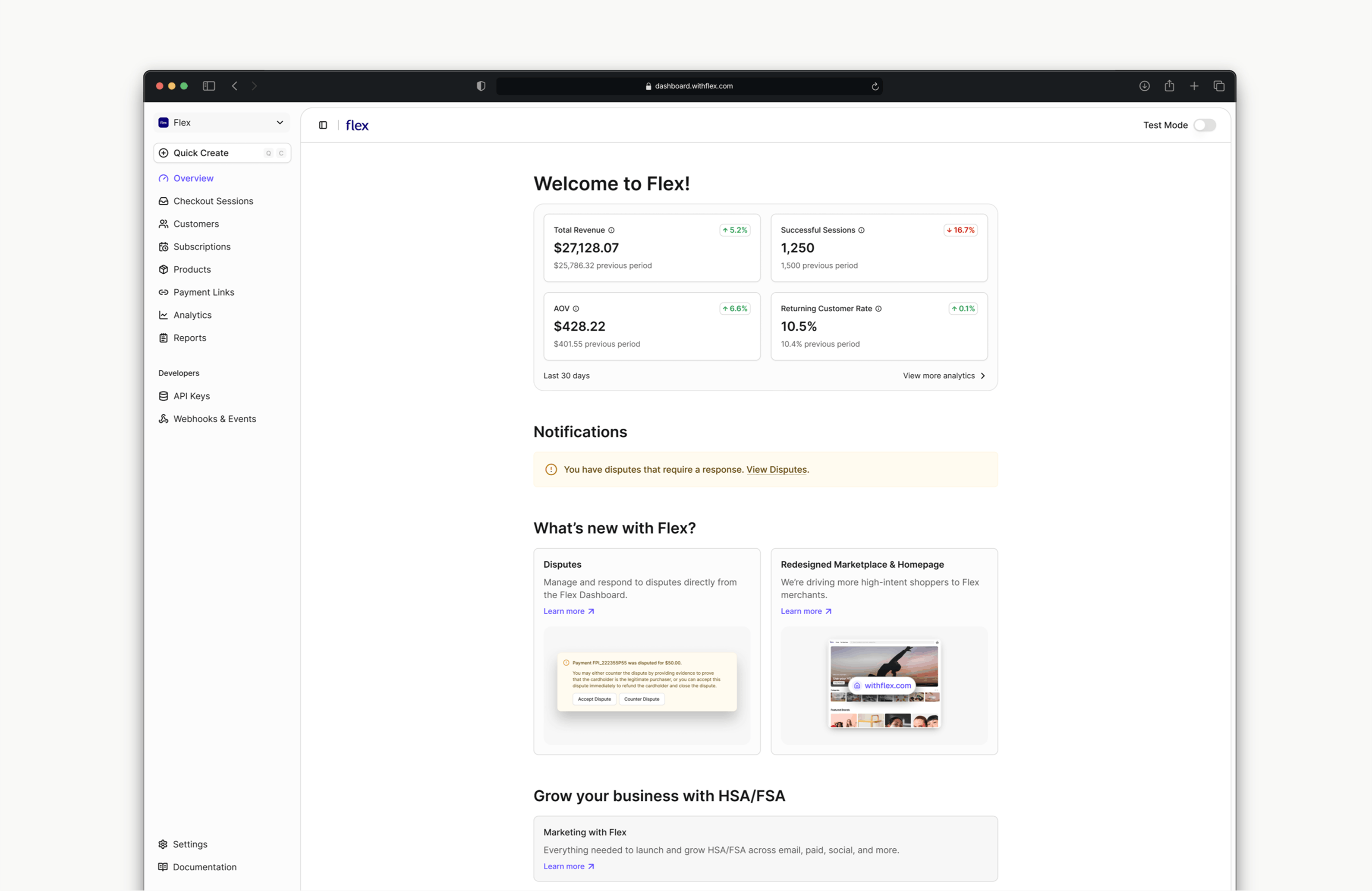The width and height of the screenshot is (1372, 891).
Task: Open the Flex account switcher dropdown
Action: 222,122
